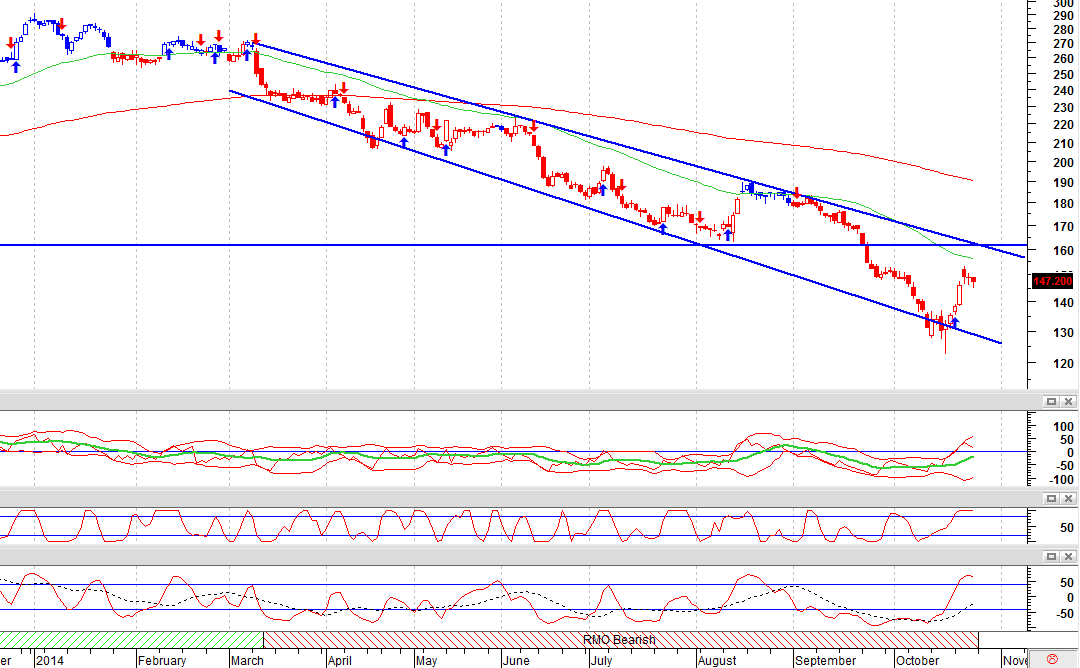Select the green hatched bullish ribbon
Image resolution: width=1080 pixels, height=668 pixels.
point(132,640)
